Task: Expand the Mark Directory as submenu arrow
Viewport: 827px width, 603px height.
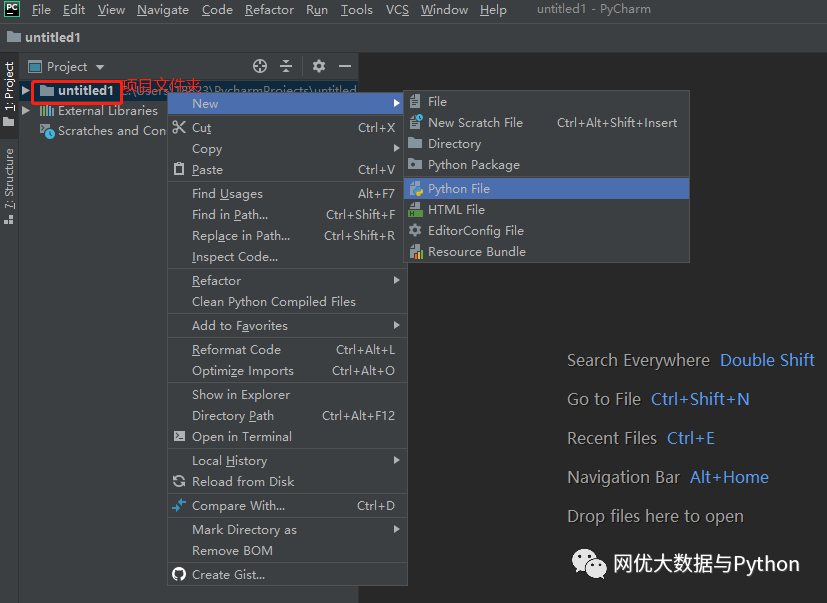Action: coord(397,529)
